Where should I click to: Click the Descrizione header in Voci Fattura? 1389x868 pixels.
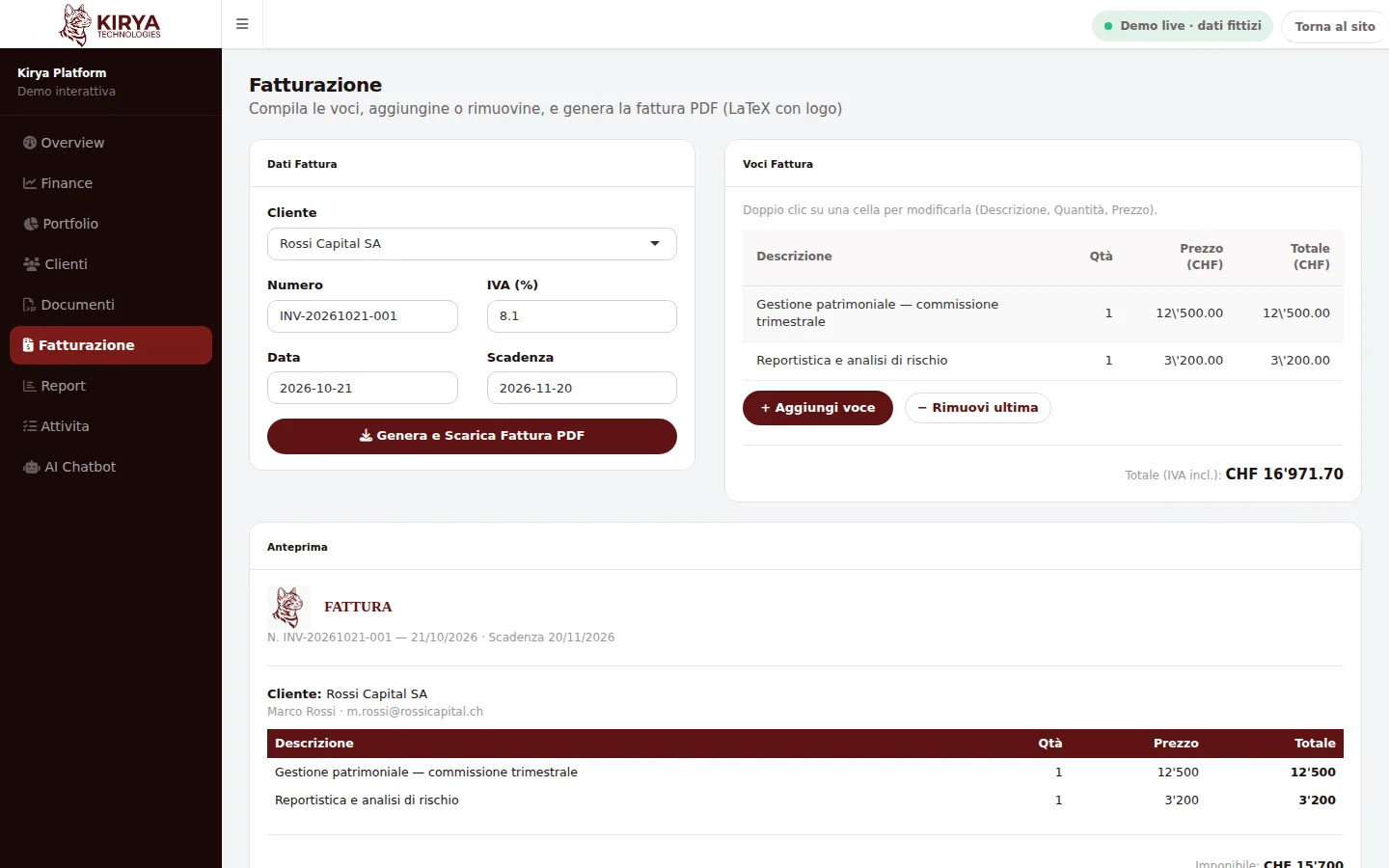click(794, 257)
